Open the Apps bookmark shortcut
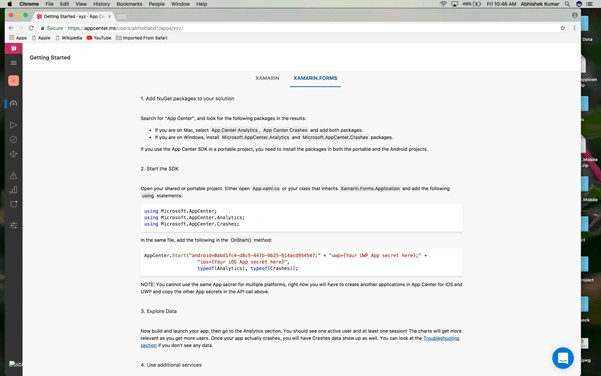 (18, 38)
